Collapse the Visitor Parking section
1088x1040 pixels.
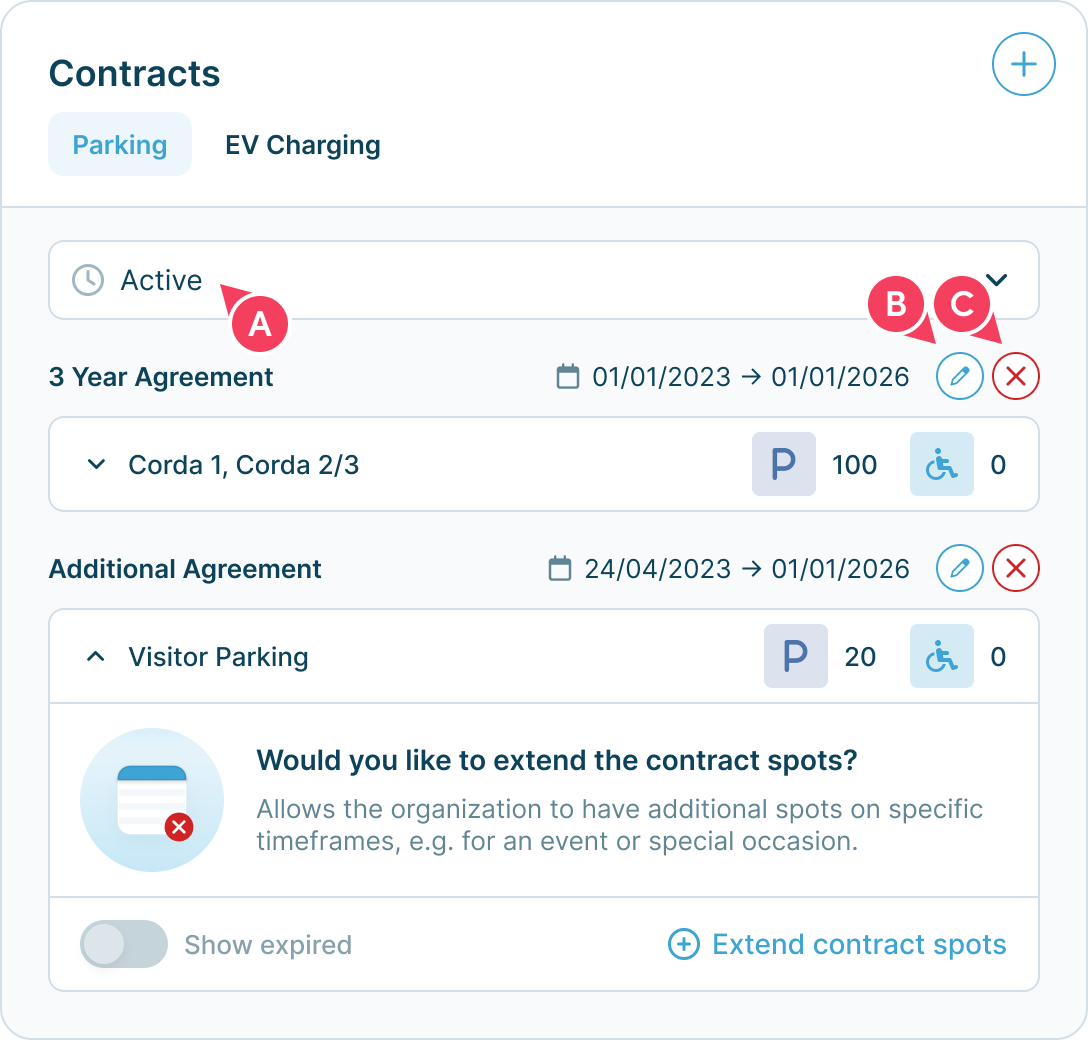tap(96, 657)
